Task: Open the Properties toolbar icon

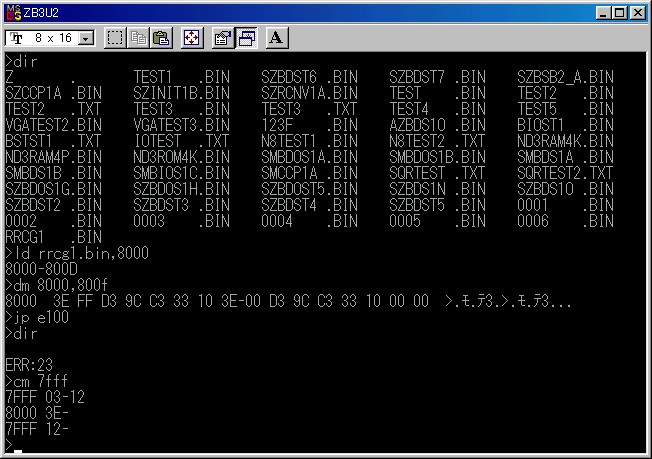Action: coord(222,38)
